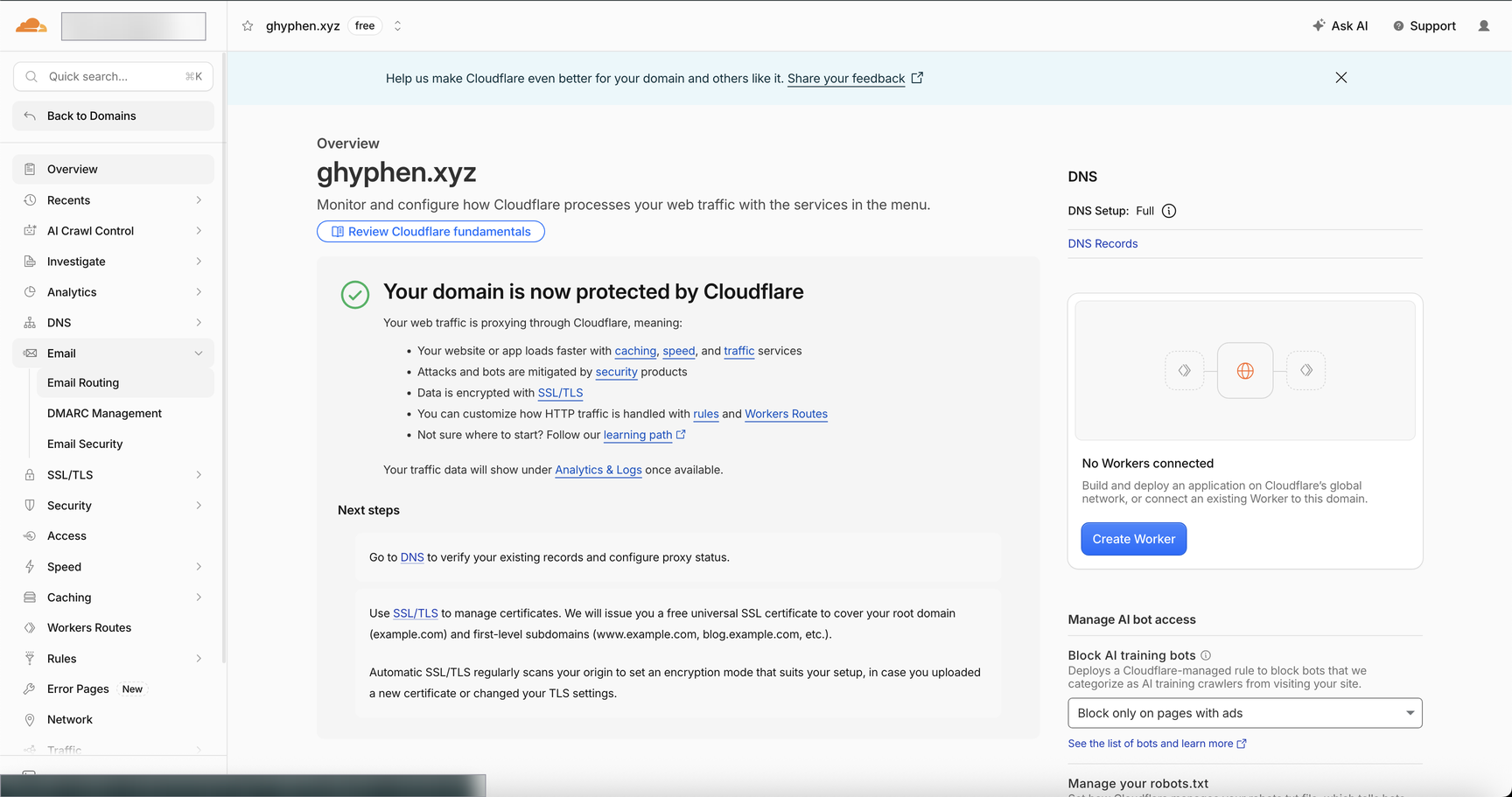Open Email Security submenu item

(125, 444)
